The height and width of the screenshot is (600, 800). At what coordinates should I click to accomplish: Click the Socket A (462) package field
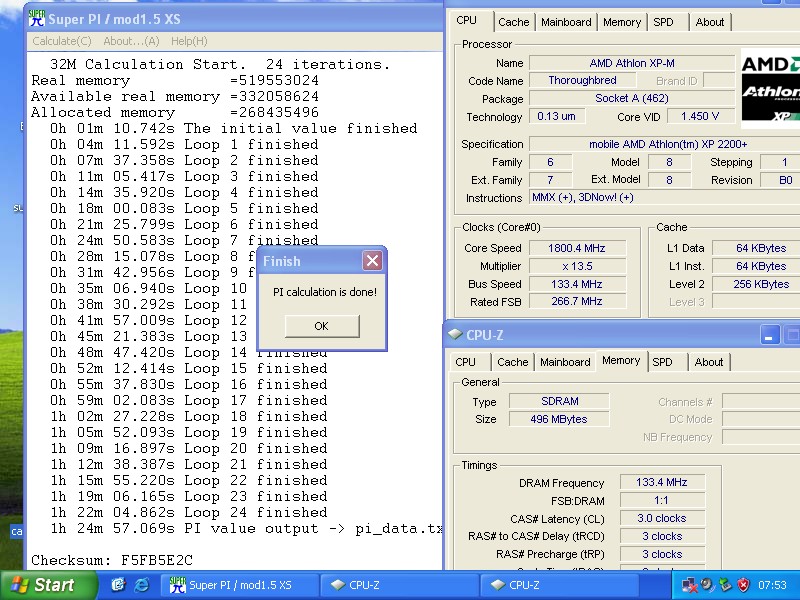(632, 98)
